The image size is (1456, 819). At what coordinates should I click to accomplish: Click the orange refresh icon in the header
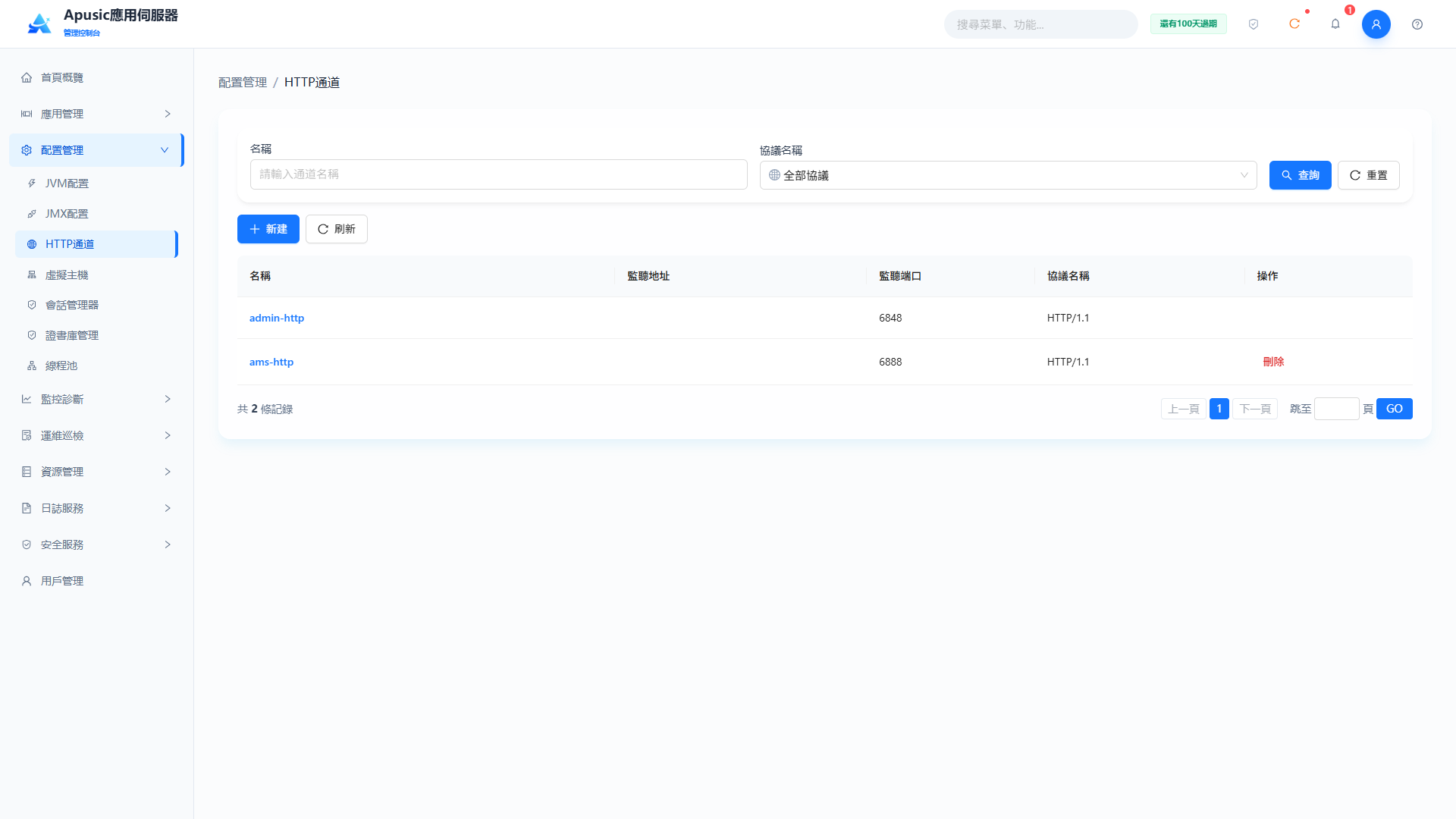1294,24
